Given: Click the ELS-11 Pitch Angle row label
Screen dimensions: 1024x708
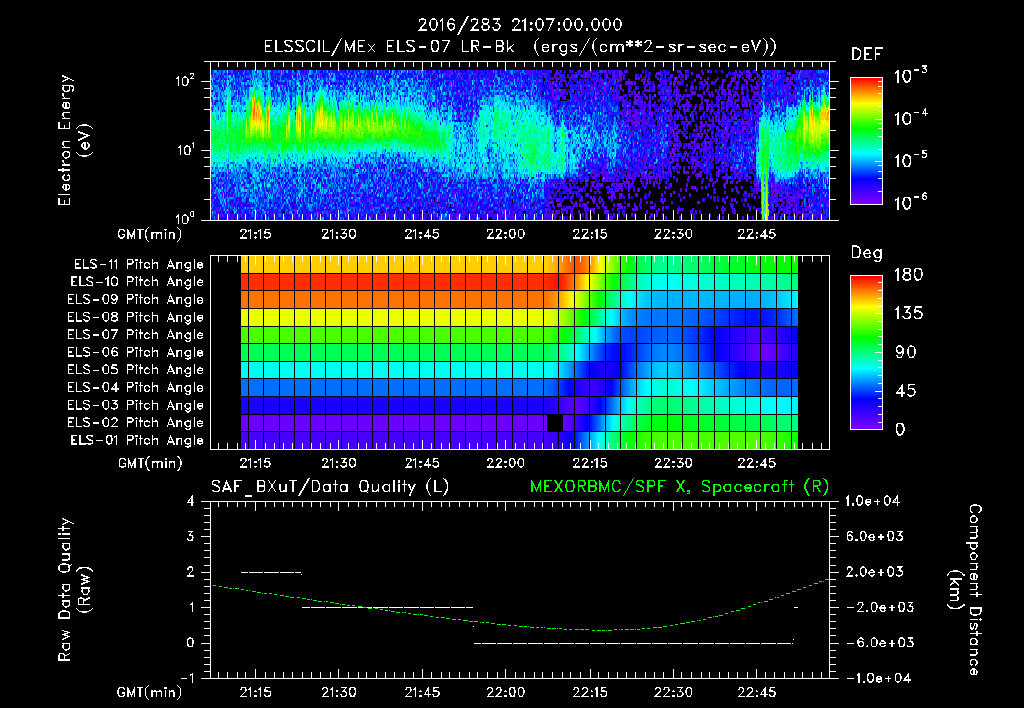Looking at the screenshot, I should tap(138, 265).
